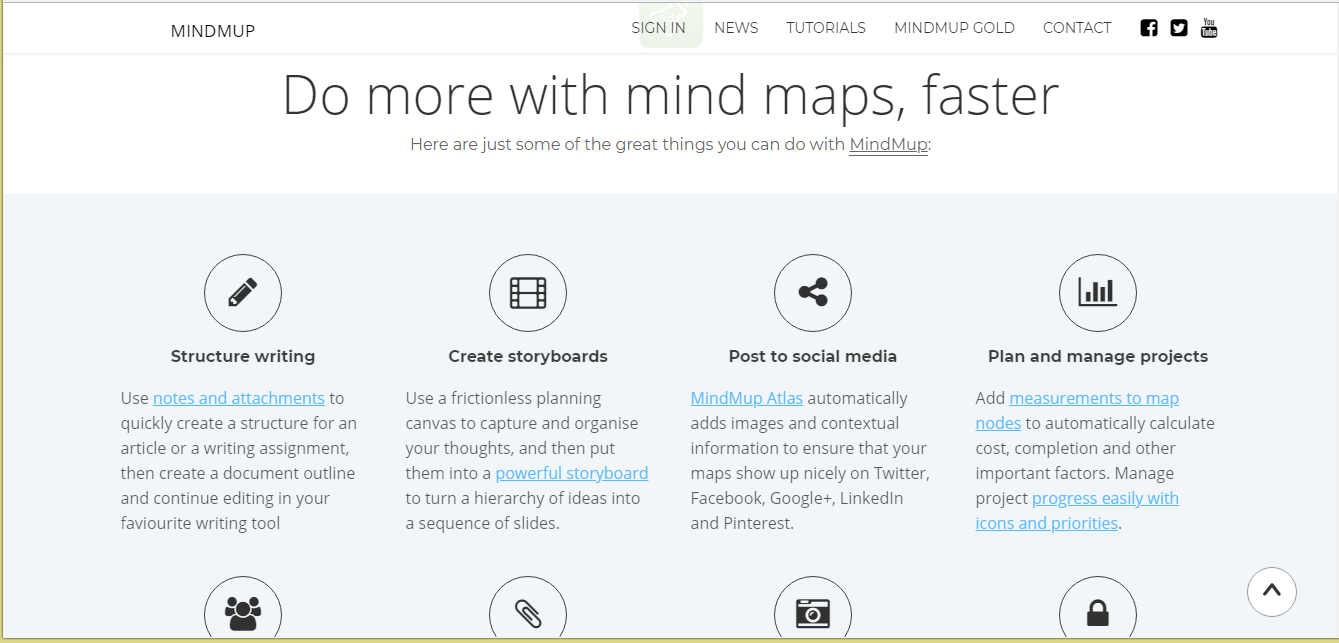Open the Twitter icon in header

[1179, 28]
